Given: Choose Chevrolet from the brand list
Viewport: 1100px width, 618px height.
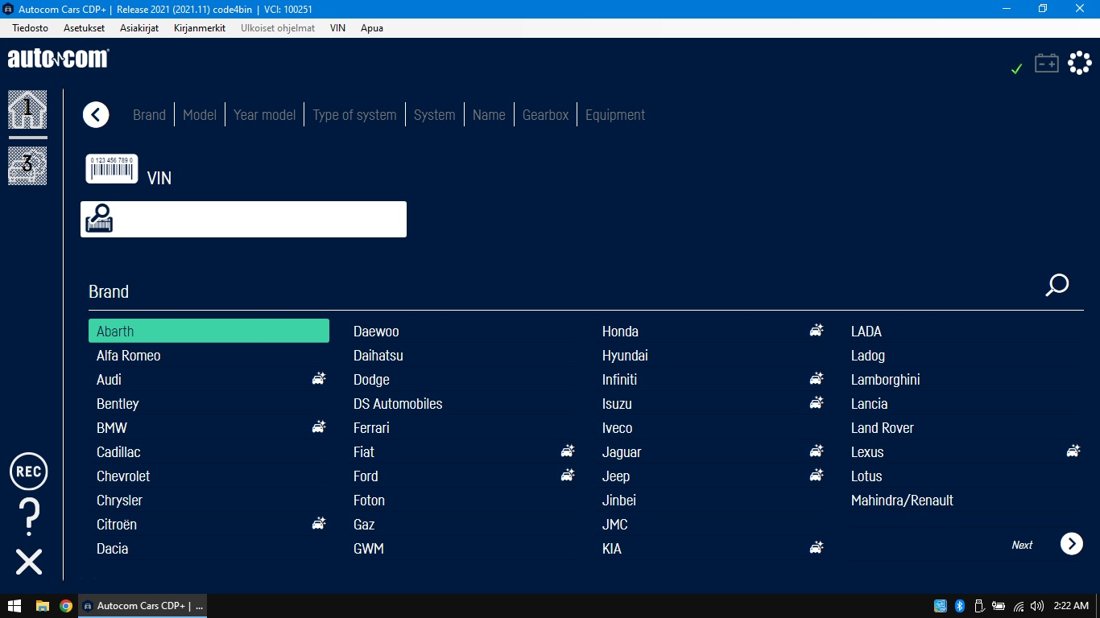Looking at the screenshot, I should 123,476.
